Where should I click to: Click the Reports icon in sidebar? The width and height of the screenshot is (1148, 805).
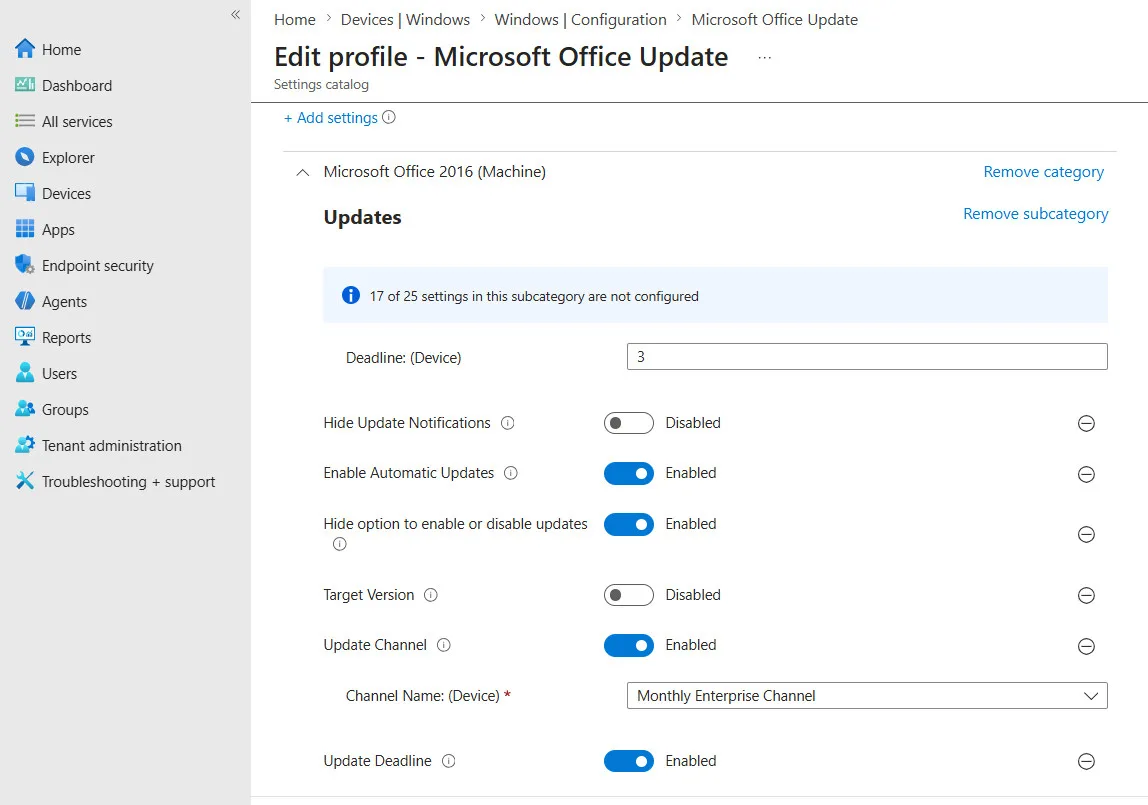click(25, 337)
